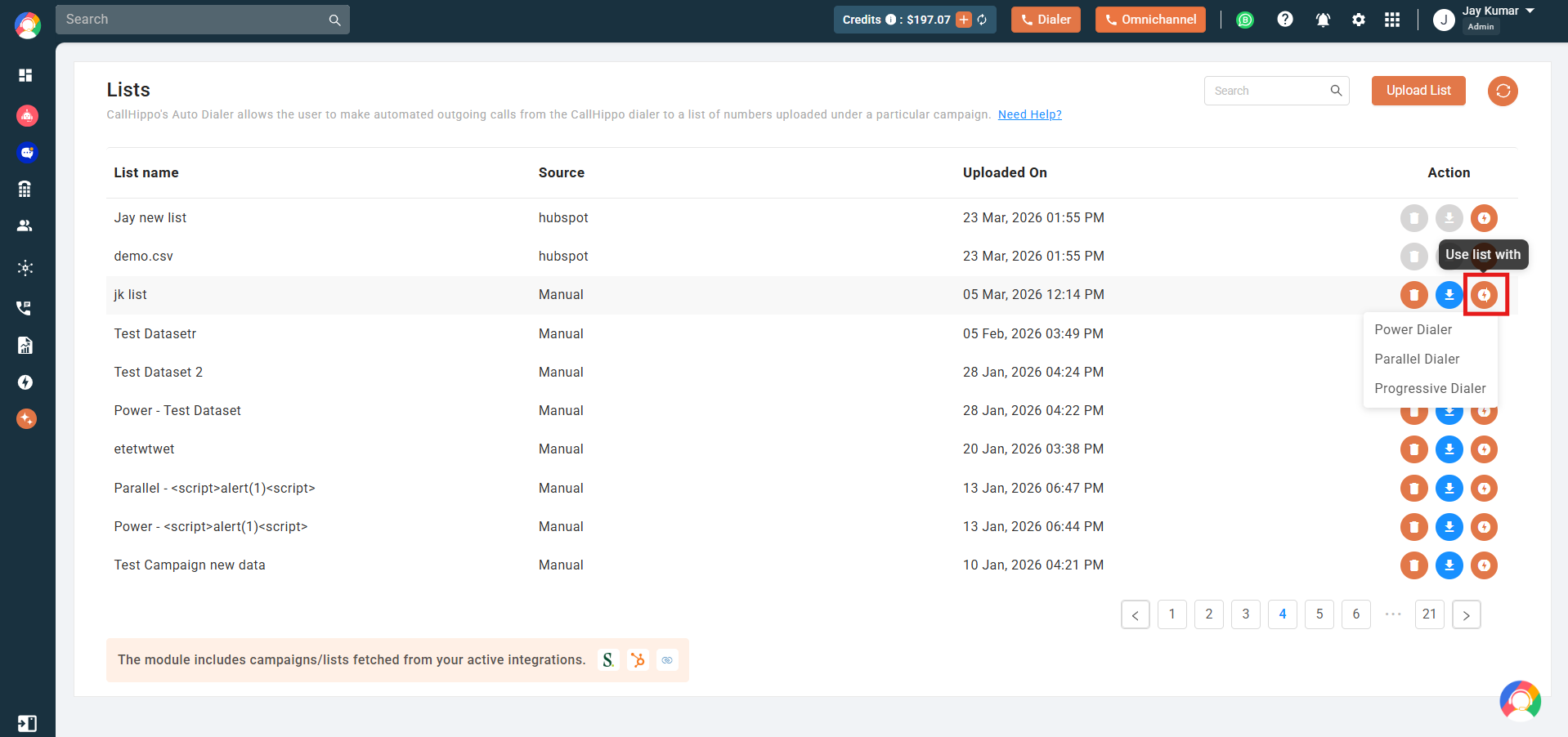Go to pagination page 2
This screenshot has width=1568, height=737.
tap(1209, 614)
